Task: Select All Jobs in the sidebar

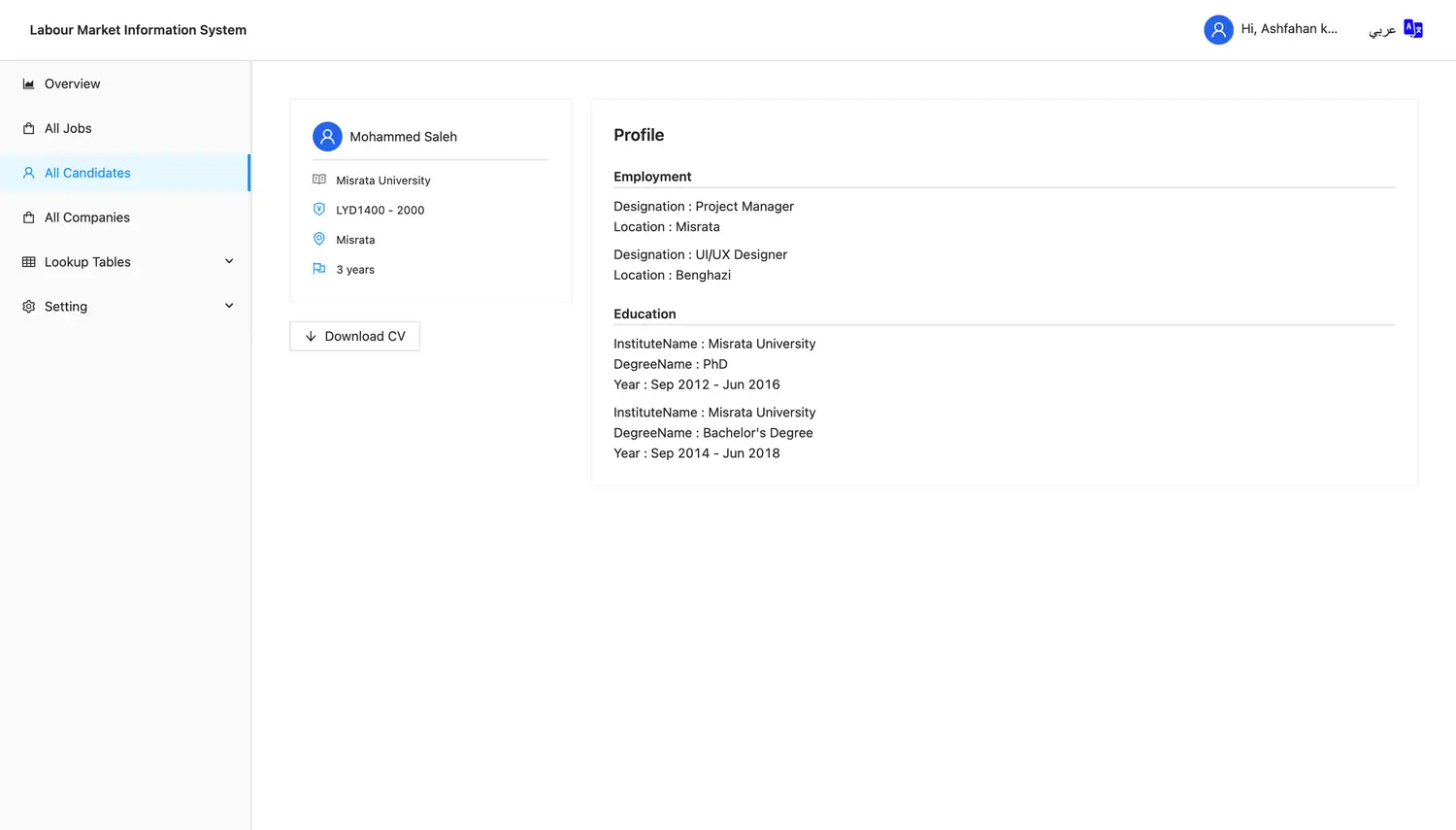Action: coord(68,128)
